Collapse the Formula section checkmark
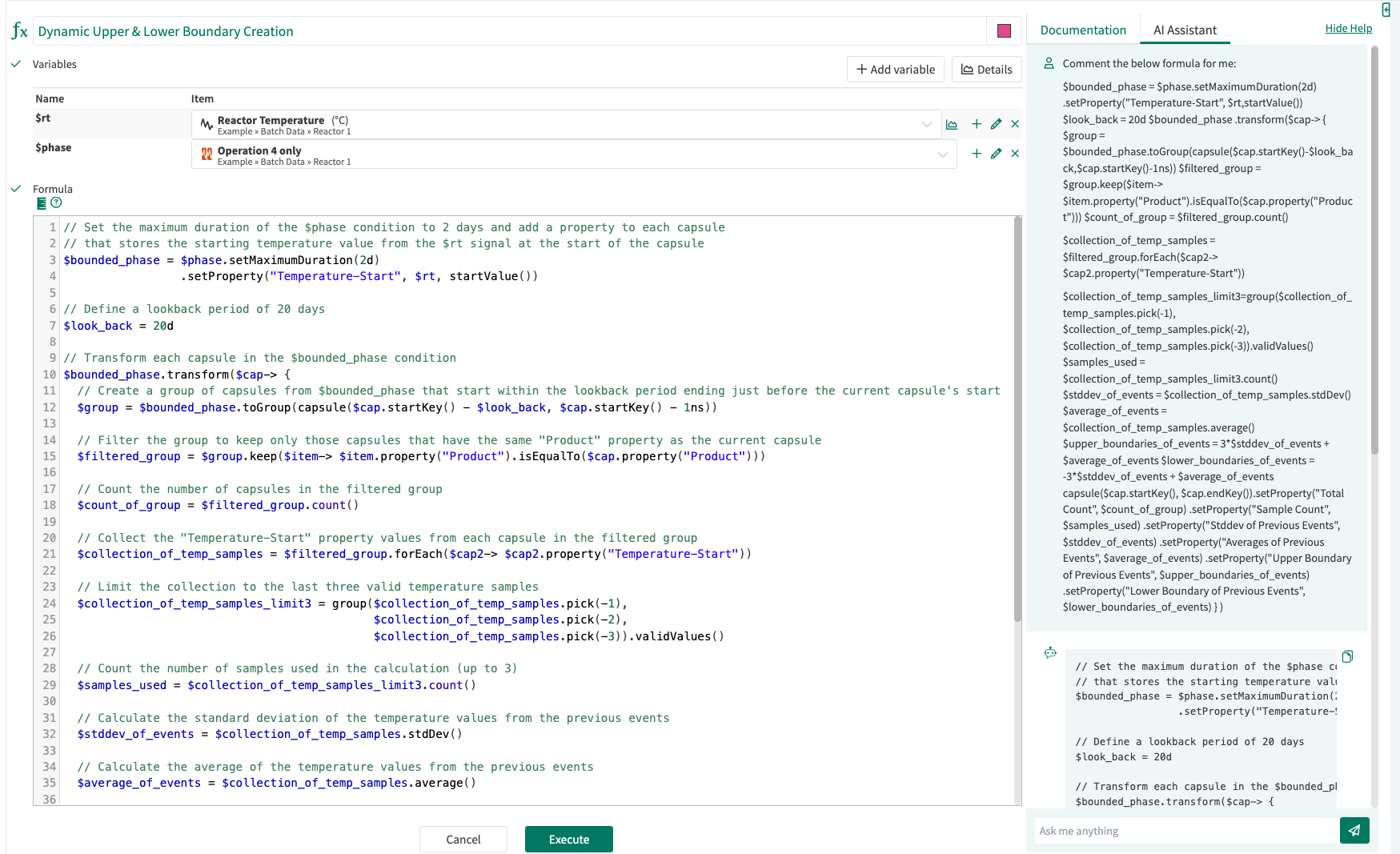Image resolution: width=1400 pixels, height=854 pixels. (x=14, y=189)
